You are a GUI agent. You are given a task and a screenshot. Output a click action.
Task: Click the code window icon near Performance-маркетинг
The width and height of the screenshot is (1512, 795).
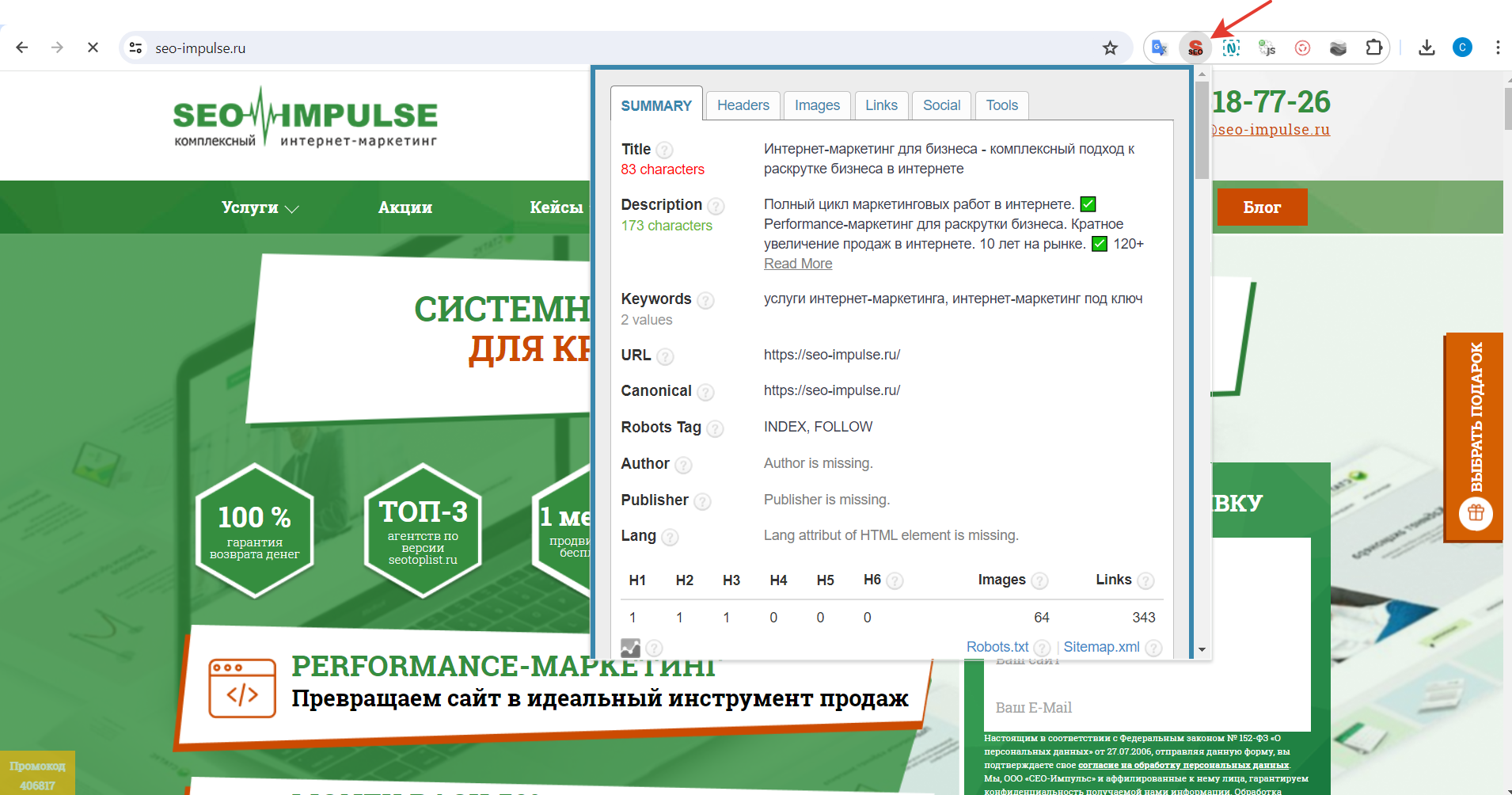click(242, 688)
